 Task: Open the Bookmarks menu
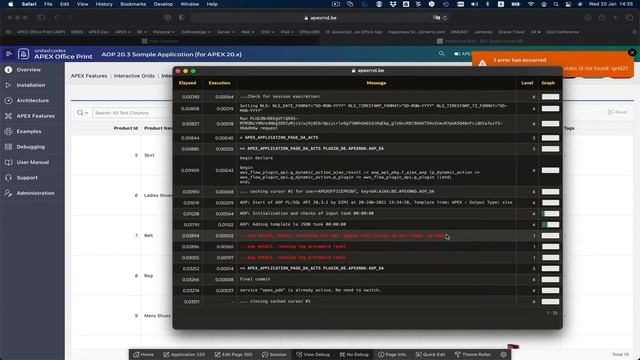coord(133,4)
